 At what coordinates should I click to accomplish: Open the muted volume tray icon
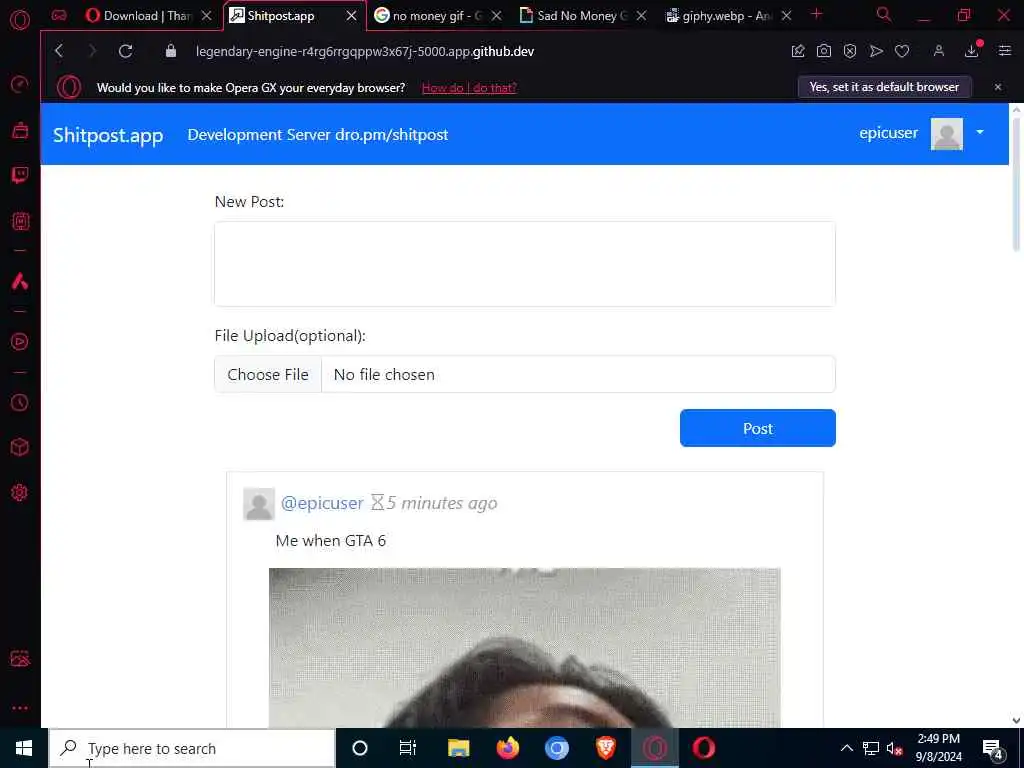click(894, 748)
